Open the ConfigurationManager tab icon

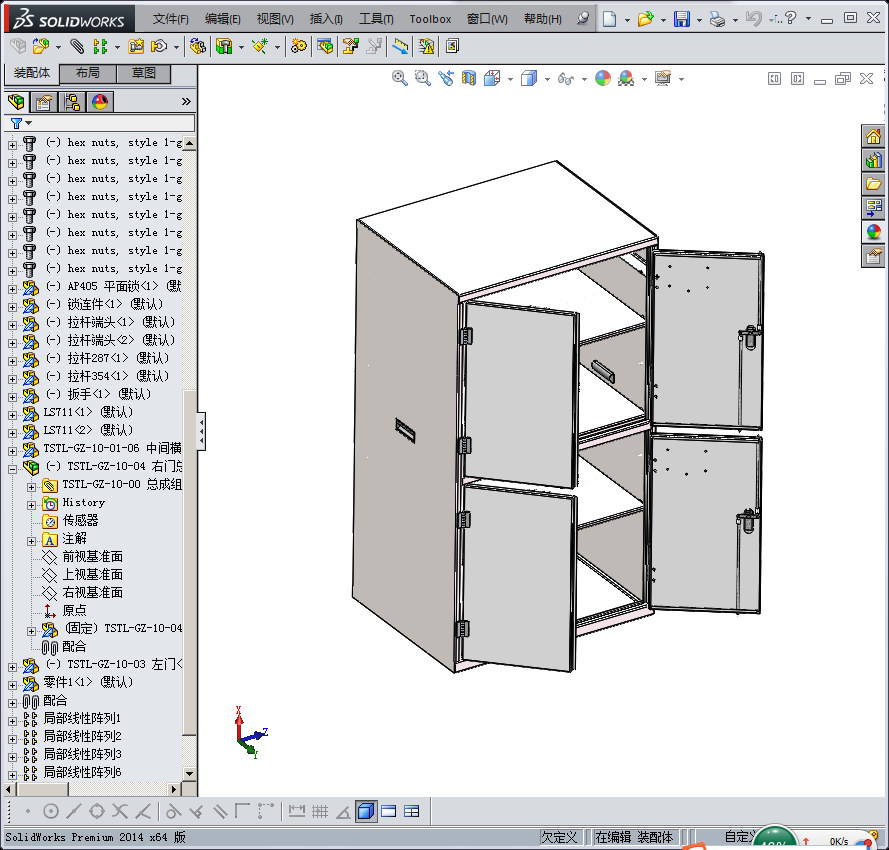pos(72,102)
